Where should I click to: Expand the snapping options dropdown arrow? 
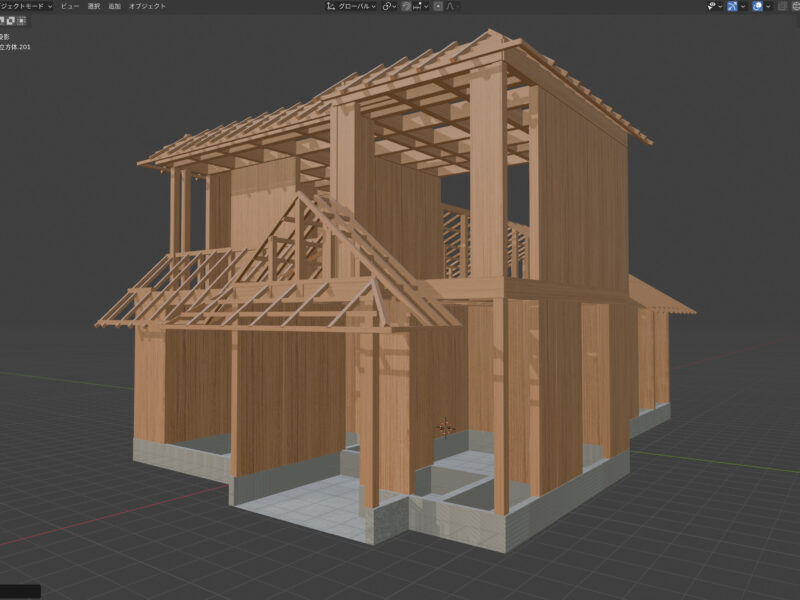coord(427,6)
